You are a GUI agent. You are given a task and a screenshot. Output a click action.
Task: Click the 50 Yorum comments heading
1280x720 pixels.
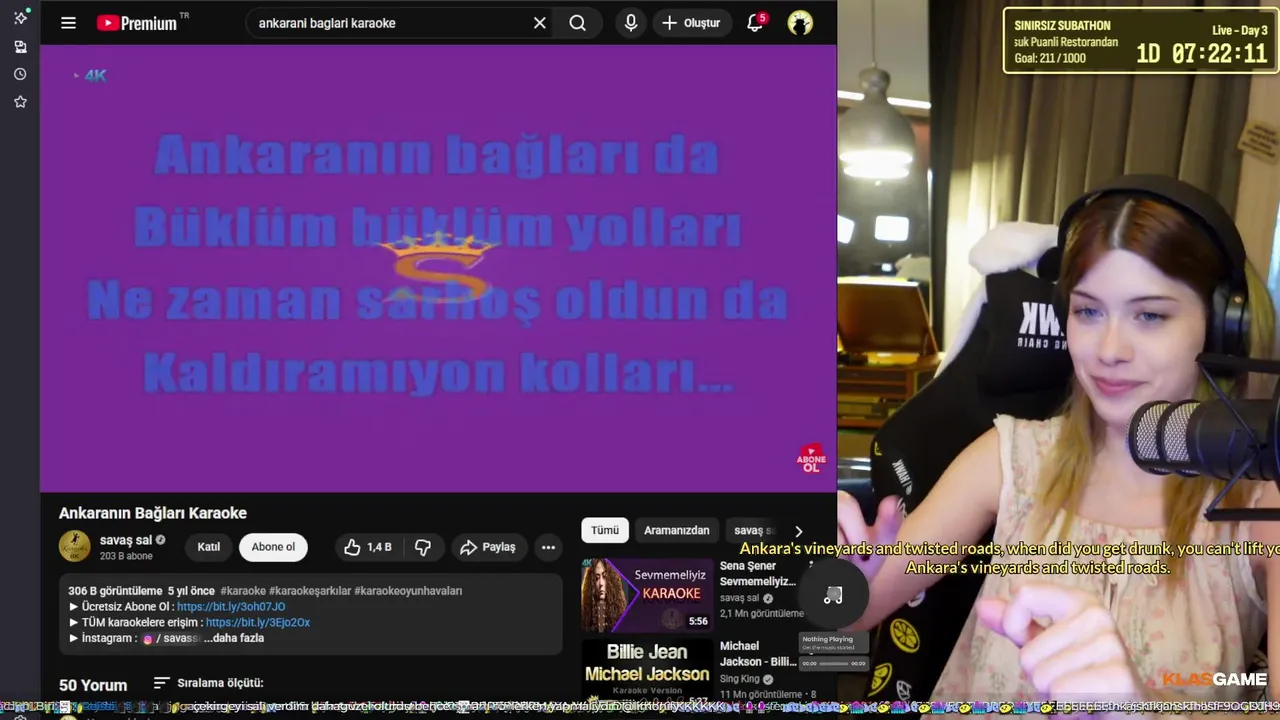(93, 685)
